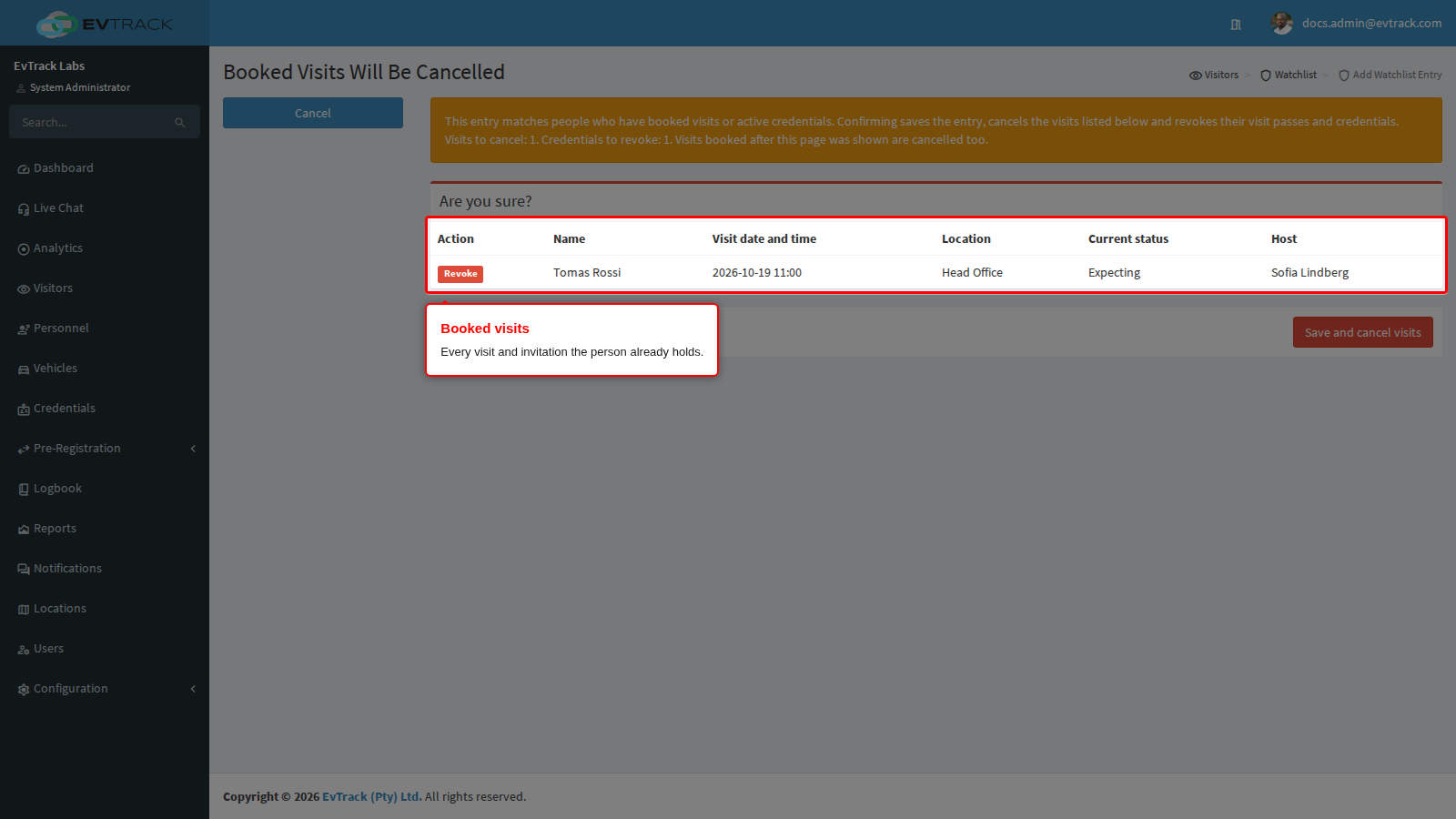Click the Dashboard gauge icon

coord(24,169)
